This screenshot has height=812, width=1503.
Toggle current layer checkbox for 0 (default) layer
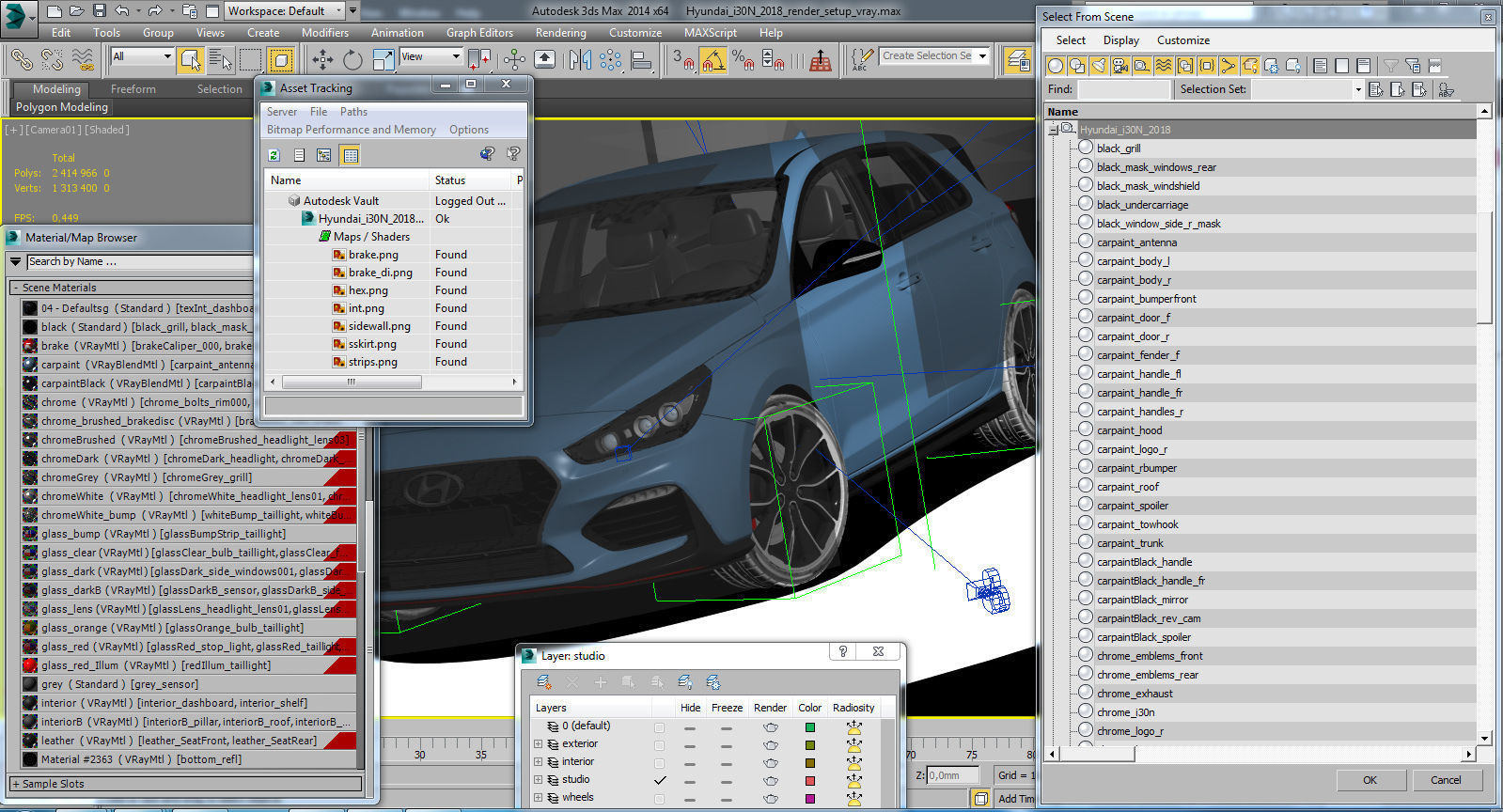(659, 727)
